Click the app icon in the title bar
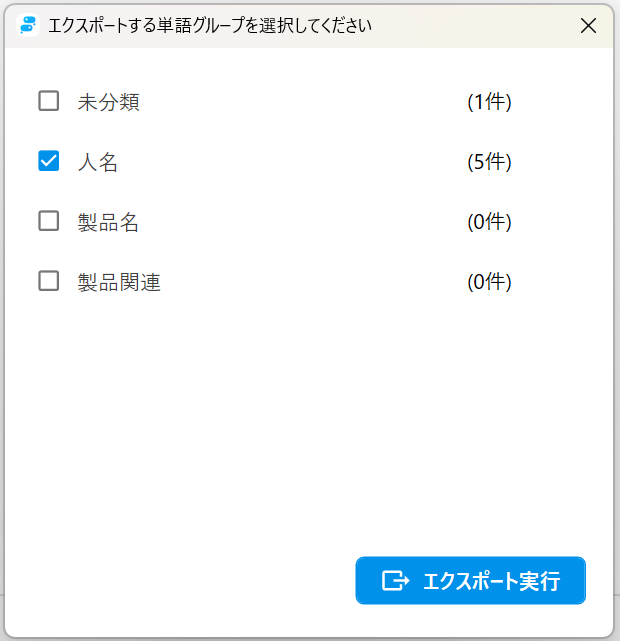Image resolution: width=620 pixels, height=641 pixels. pos(30,26)
